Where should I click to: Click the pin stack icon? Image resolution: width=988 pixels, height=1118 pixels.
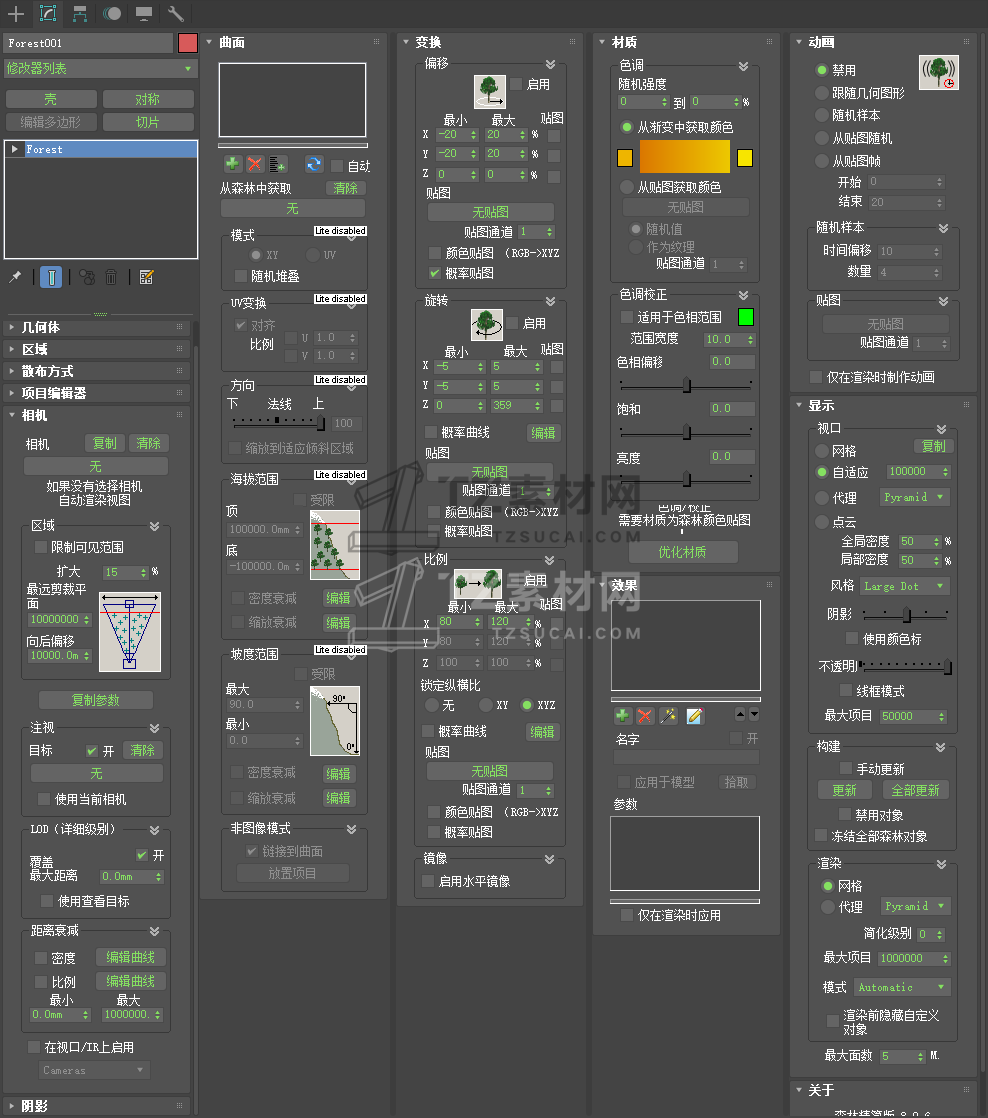(15, 277)
